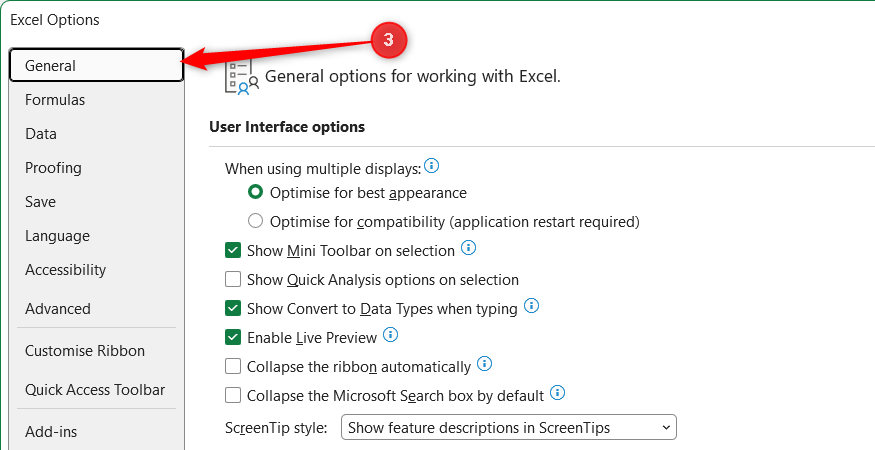Open the ScreenTip style dropdown
The height and width of the screenshot is (450, 875).
508,428
